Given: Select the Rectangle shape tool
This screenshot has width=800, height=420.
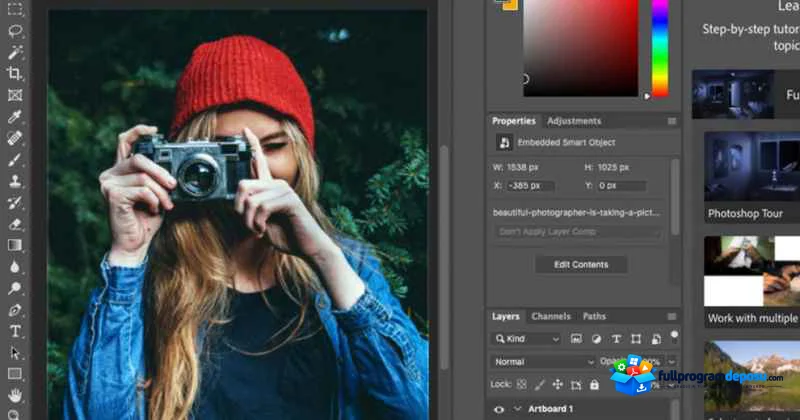Looking at the screenshot, I should click(x=15, y=374).
